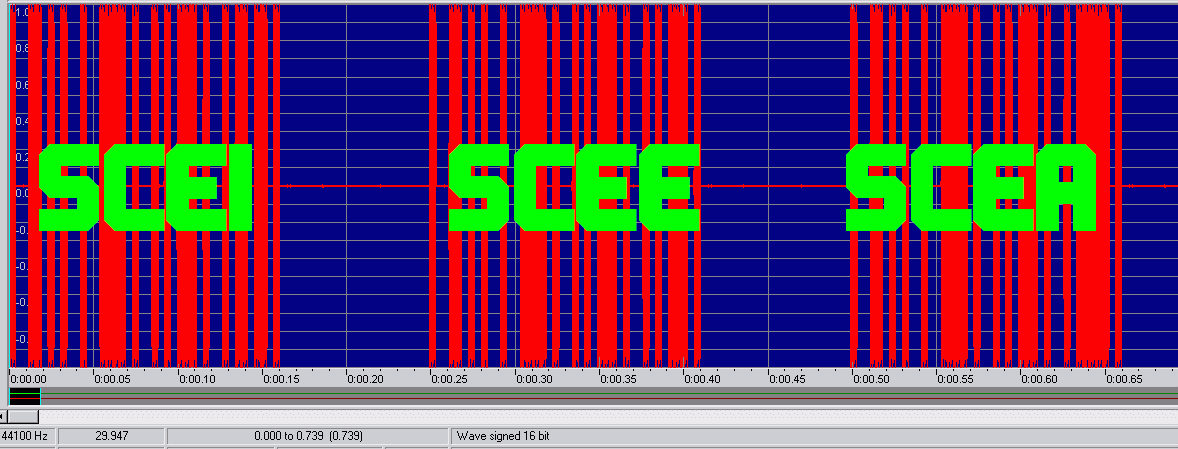Click the 0:00.50 mark on time ruler
The image size is (1178, 449).
(x=871, y=379)
